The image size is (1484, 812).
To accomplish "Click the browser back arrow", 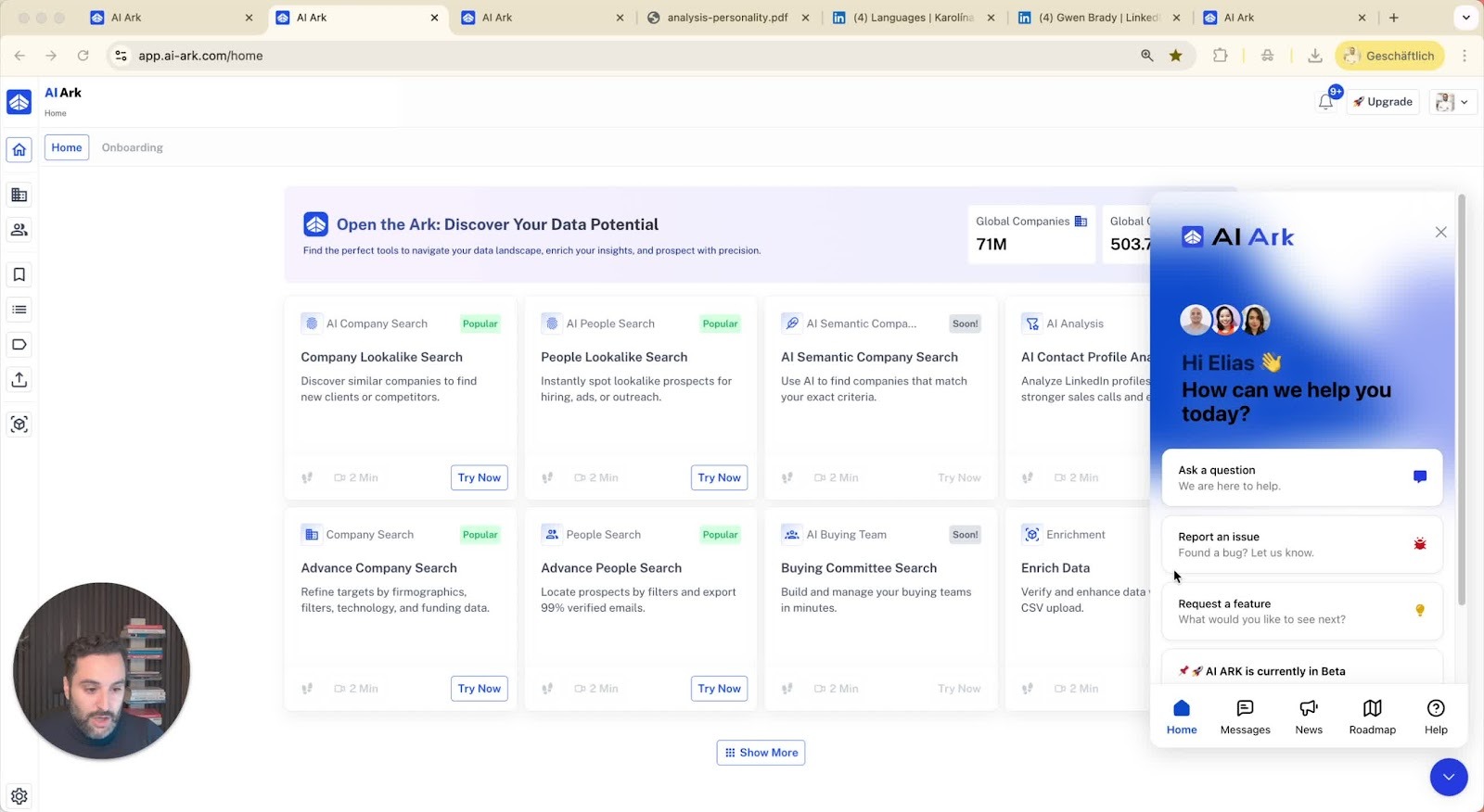I will pos(19,56).
